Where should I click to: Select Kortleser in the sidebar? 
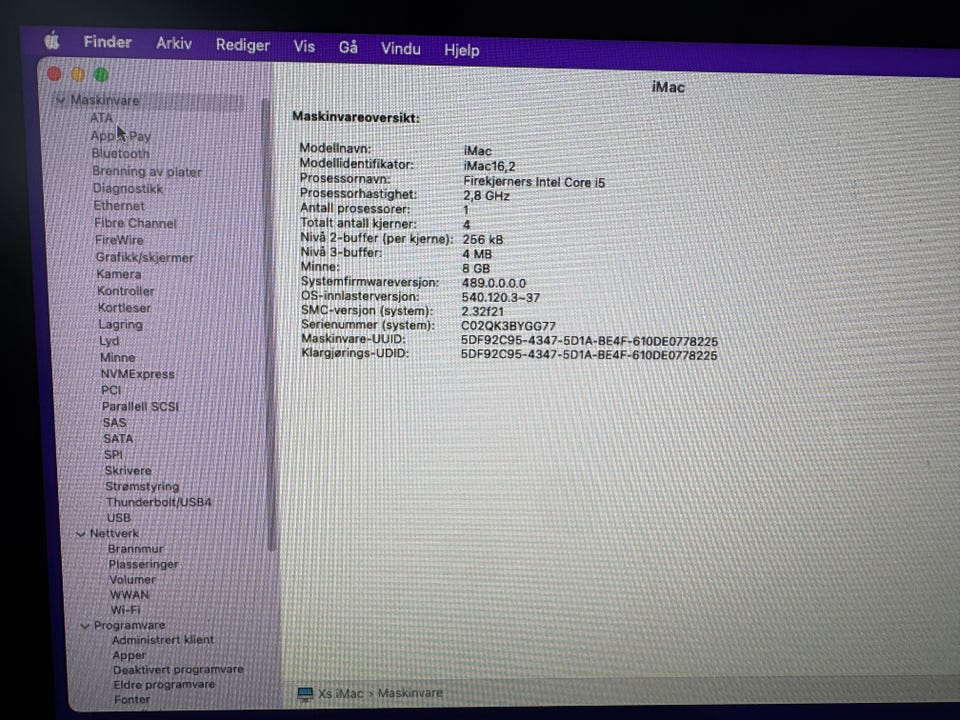pos(124,307)
